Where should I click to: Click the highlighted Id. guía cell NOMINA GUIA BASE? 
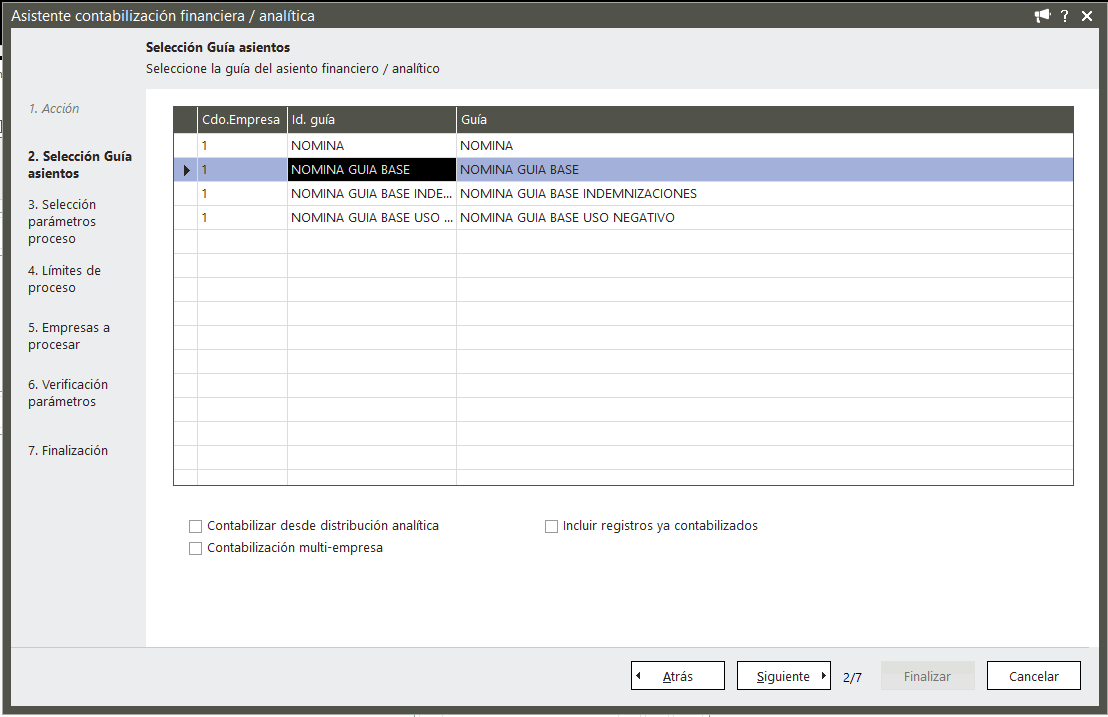click(372, 170)
